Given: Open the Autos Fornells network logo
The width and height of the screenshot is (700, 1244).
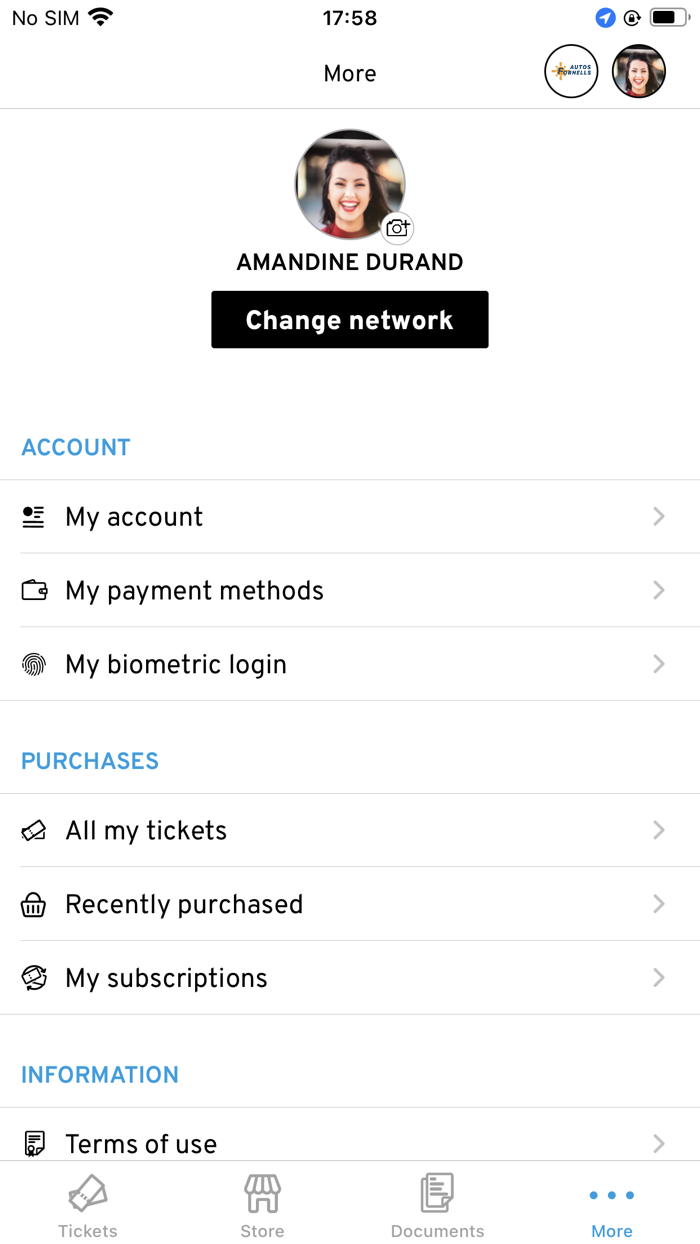Looking at the screenshot, I should click(571, 71).
